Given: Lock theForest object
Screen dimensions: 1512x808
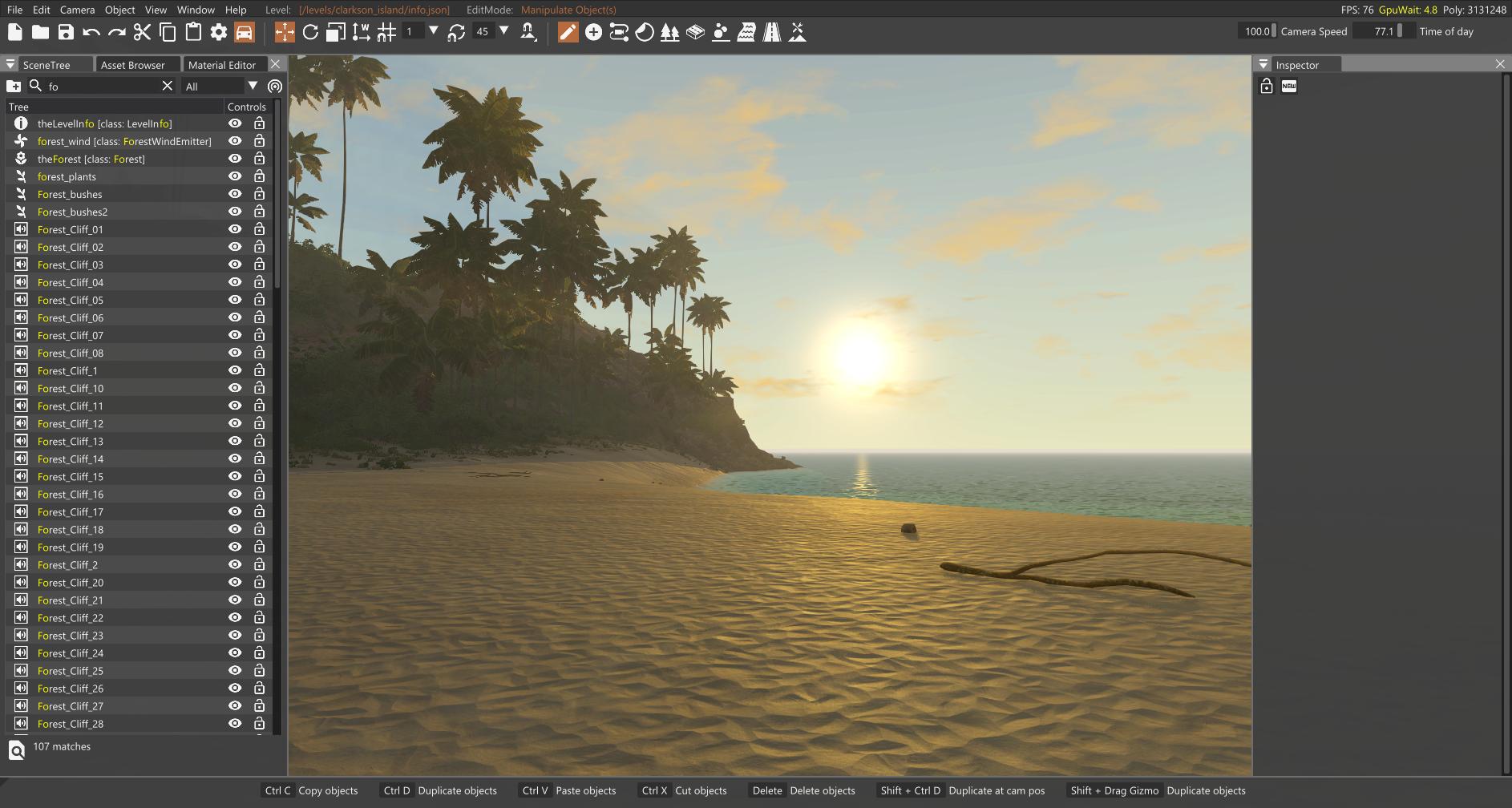Looking at the screenshot, I should tap(259, 159).
